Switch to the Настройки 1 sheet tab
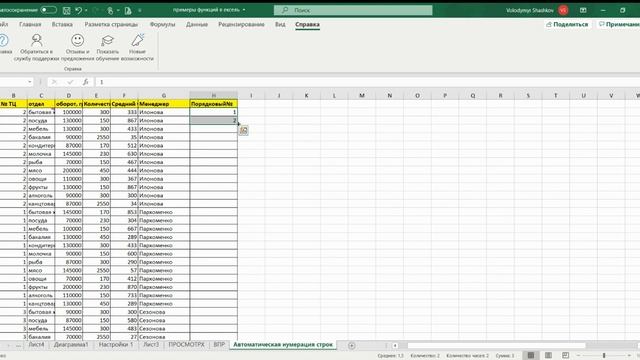The width and height of the screenshot is (640, 360). click(x=116, y=344)
